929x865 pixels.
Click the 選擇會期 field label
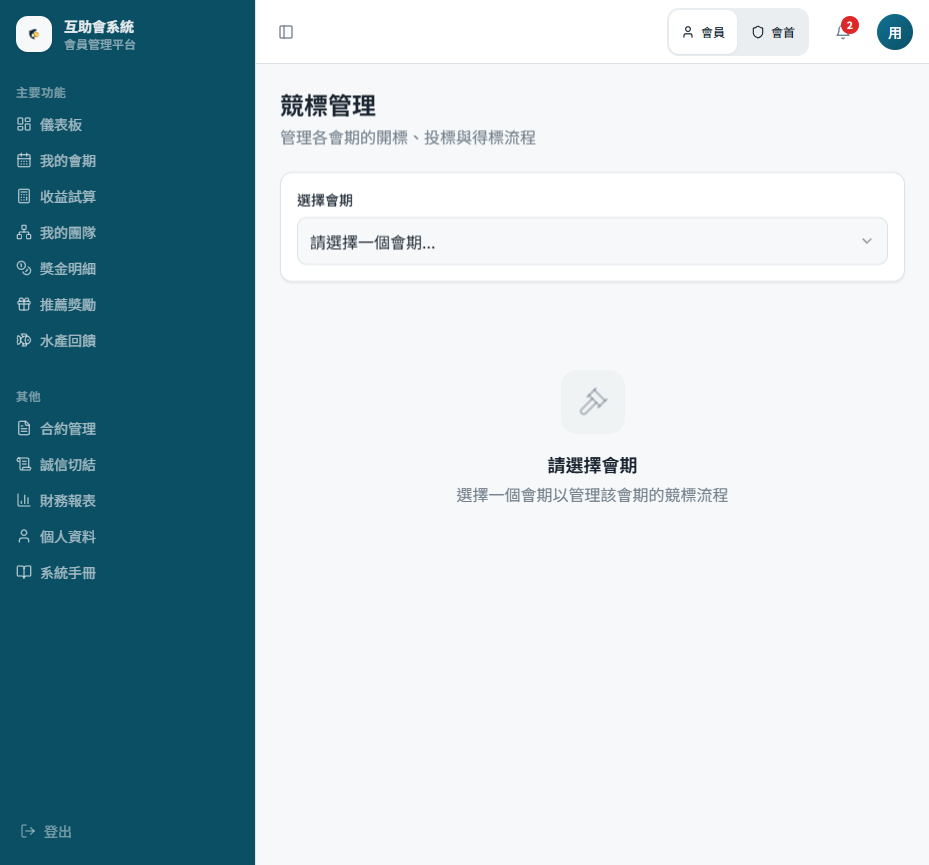(325, 200)
